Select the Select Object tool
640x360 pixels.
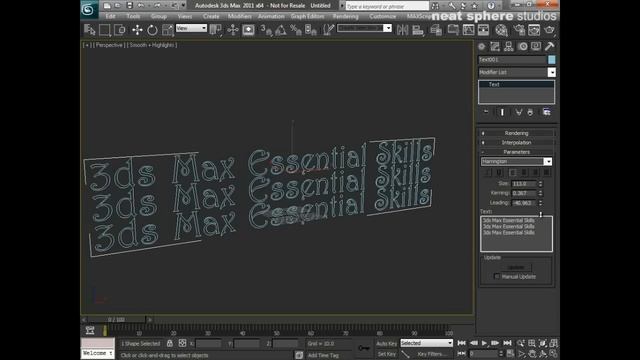pyautogui.click(x=89, y=30)
